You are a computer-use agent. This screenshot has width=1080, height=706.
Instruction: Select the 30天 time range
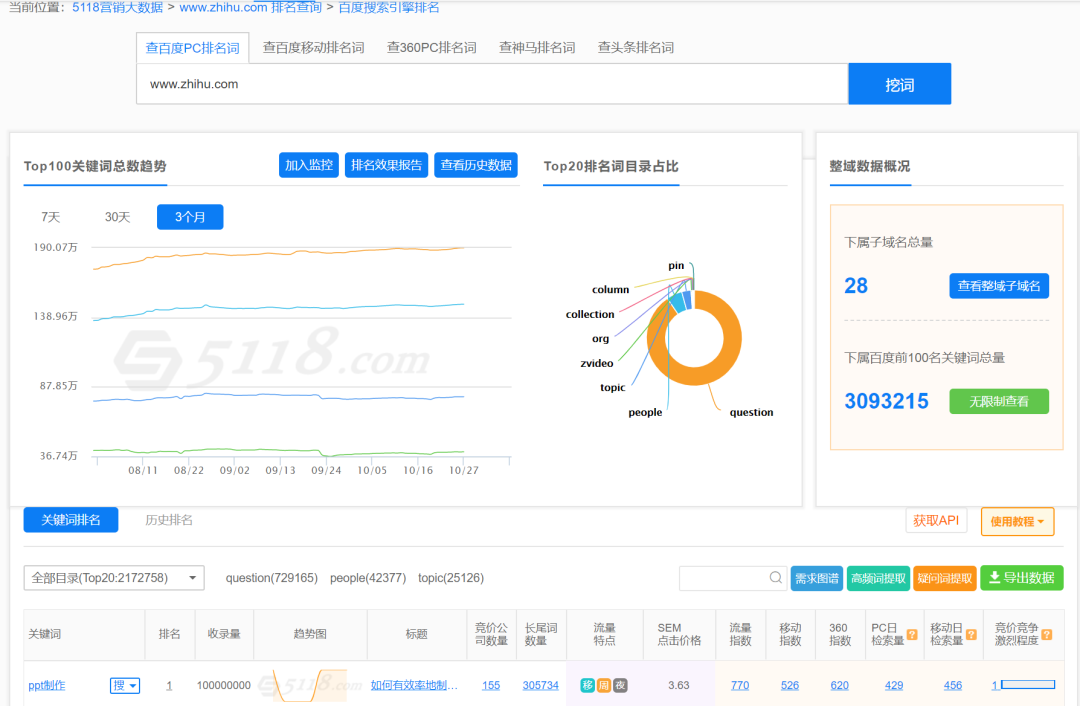pyautogui.click(x=117, y=217)
